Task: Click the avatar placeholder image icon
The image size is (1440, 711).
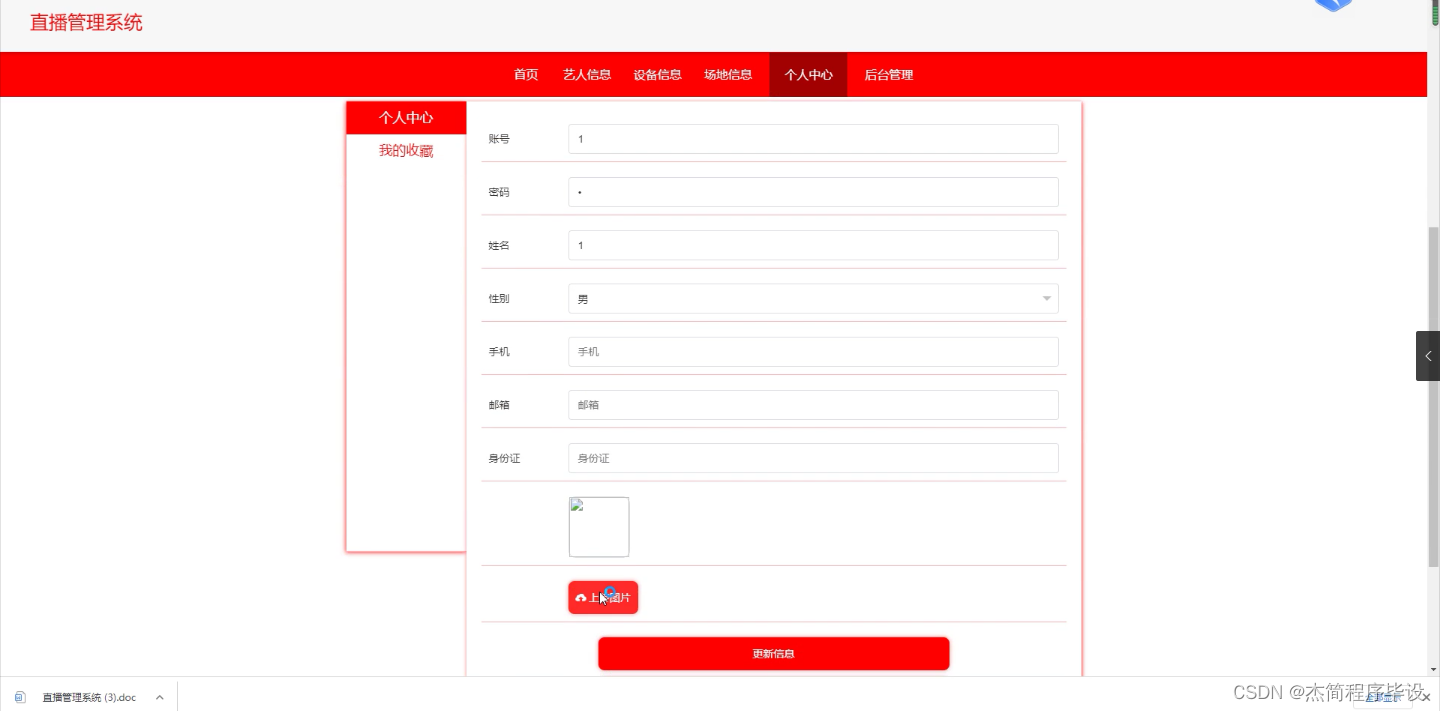Action: 598,526
